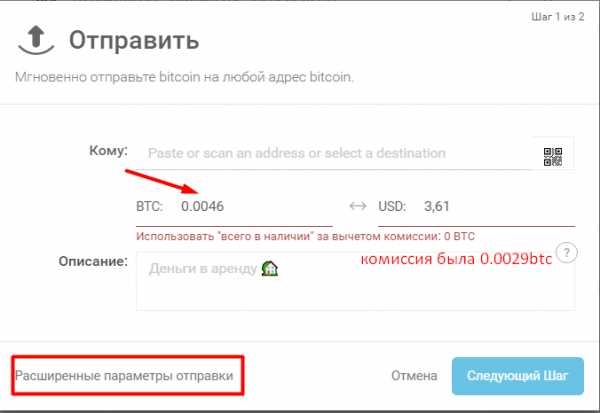Click the QR code scan icon
Viewport: 600px width, 413px height.
(x=553, y=157)
